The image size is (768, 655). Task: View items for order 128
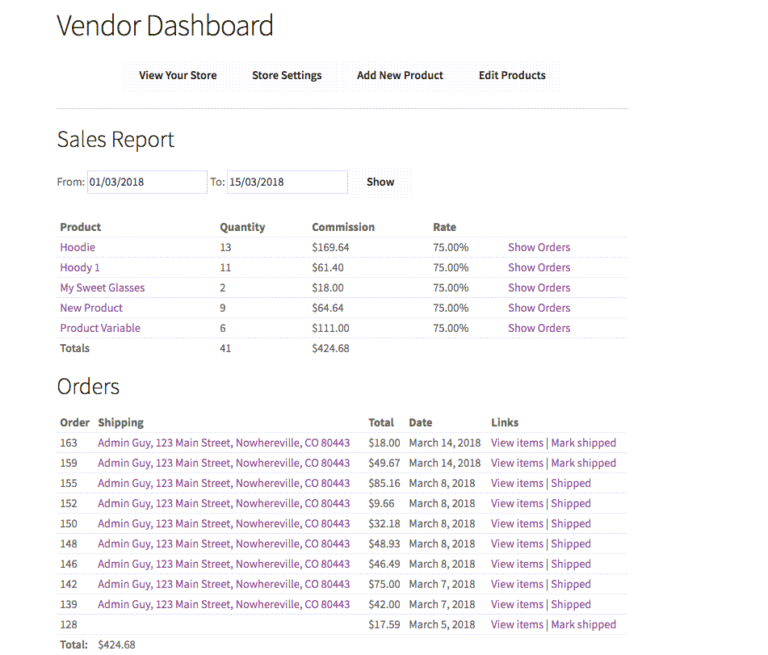pos(517,625)
